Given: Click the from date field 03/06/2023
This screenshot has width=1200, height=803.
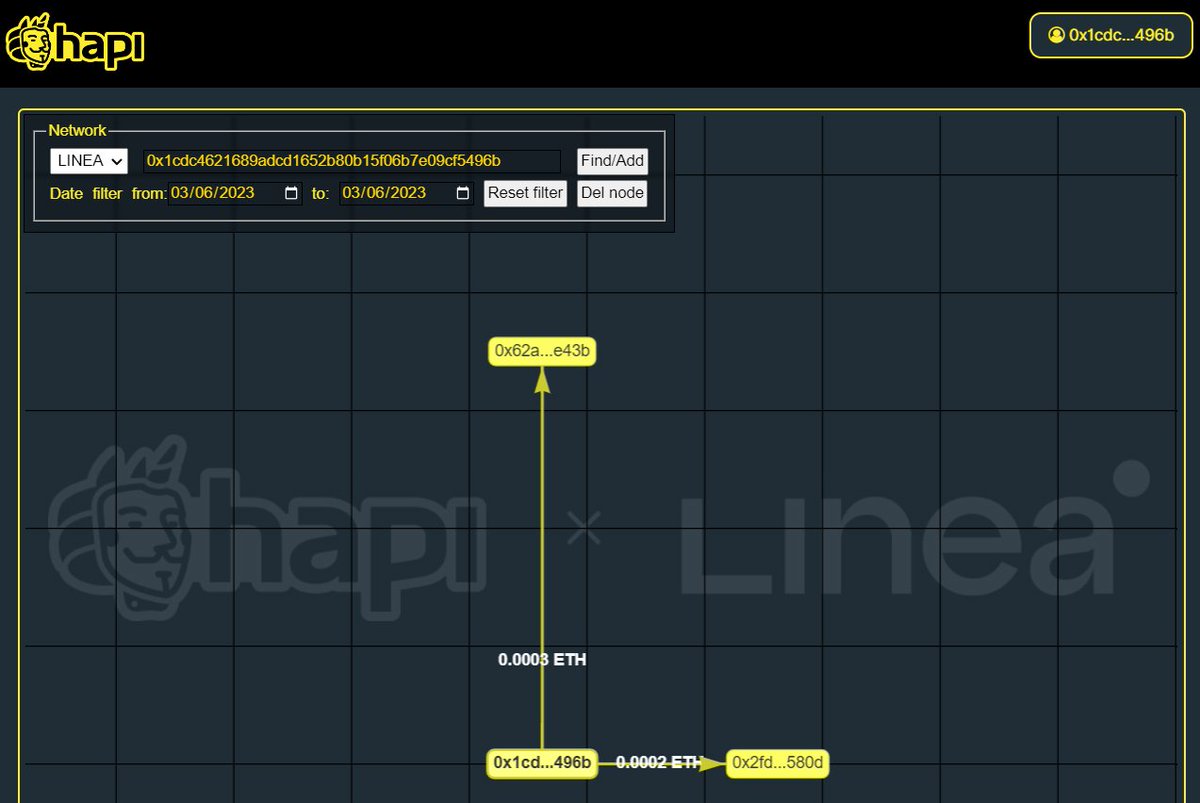Looking at the screenshot, I should click(x=235, y=193).
